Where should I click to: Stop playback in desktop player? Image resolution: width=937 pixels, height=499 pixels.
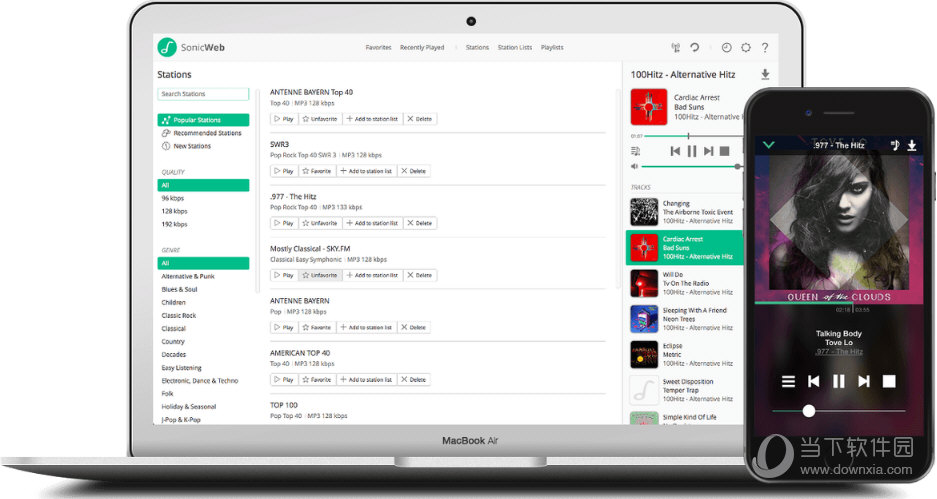click(725, 151)
